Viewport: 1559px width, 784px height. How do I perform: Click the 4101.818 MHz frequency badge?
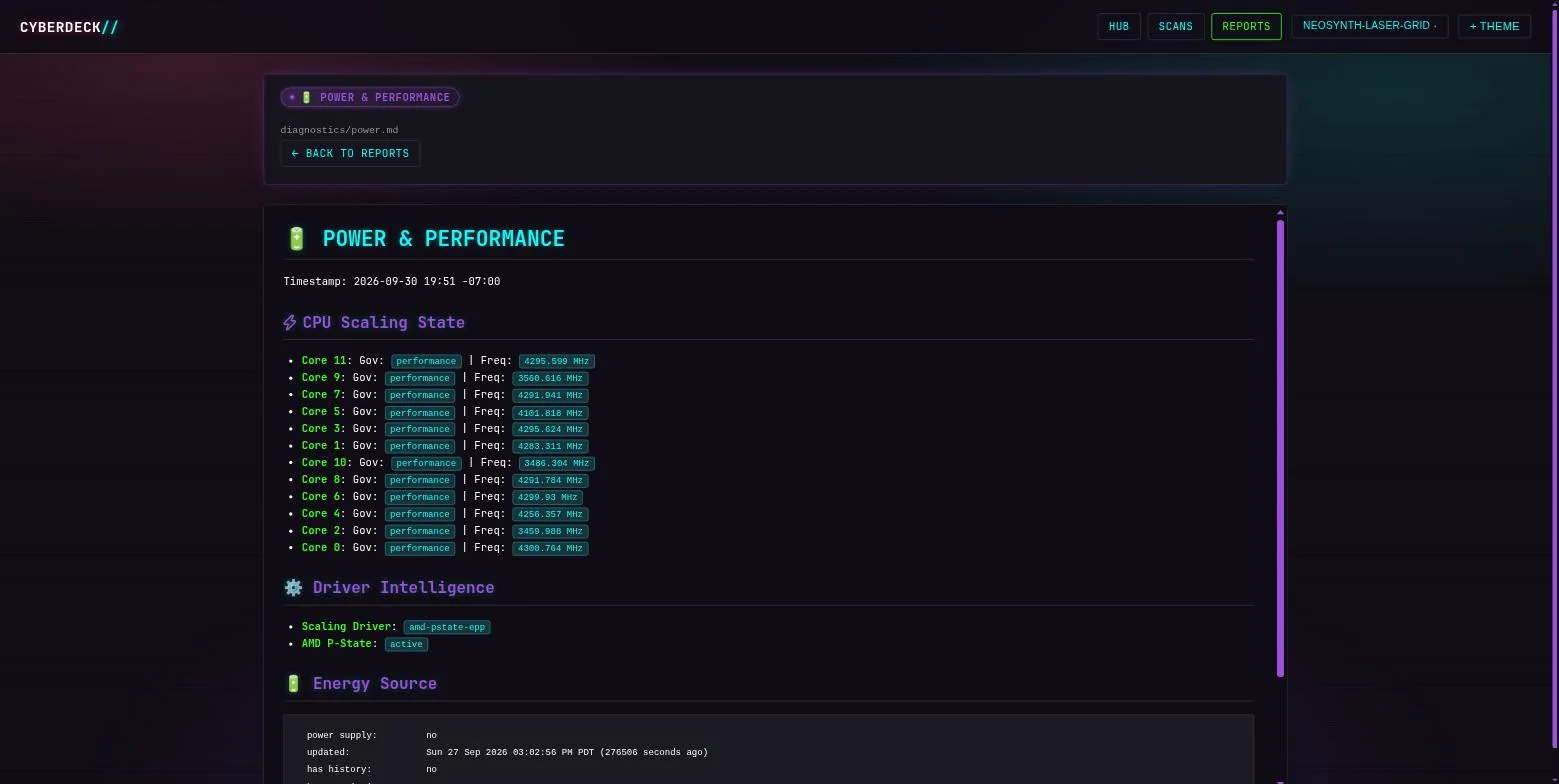(x=550, y=412)
